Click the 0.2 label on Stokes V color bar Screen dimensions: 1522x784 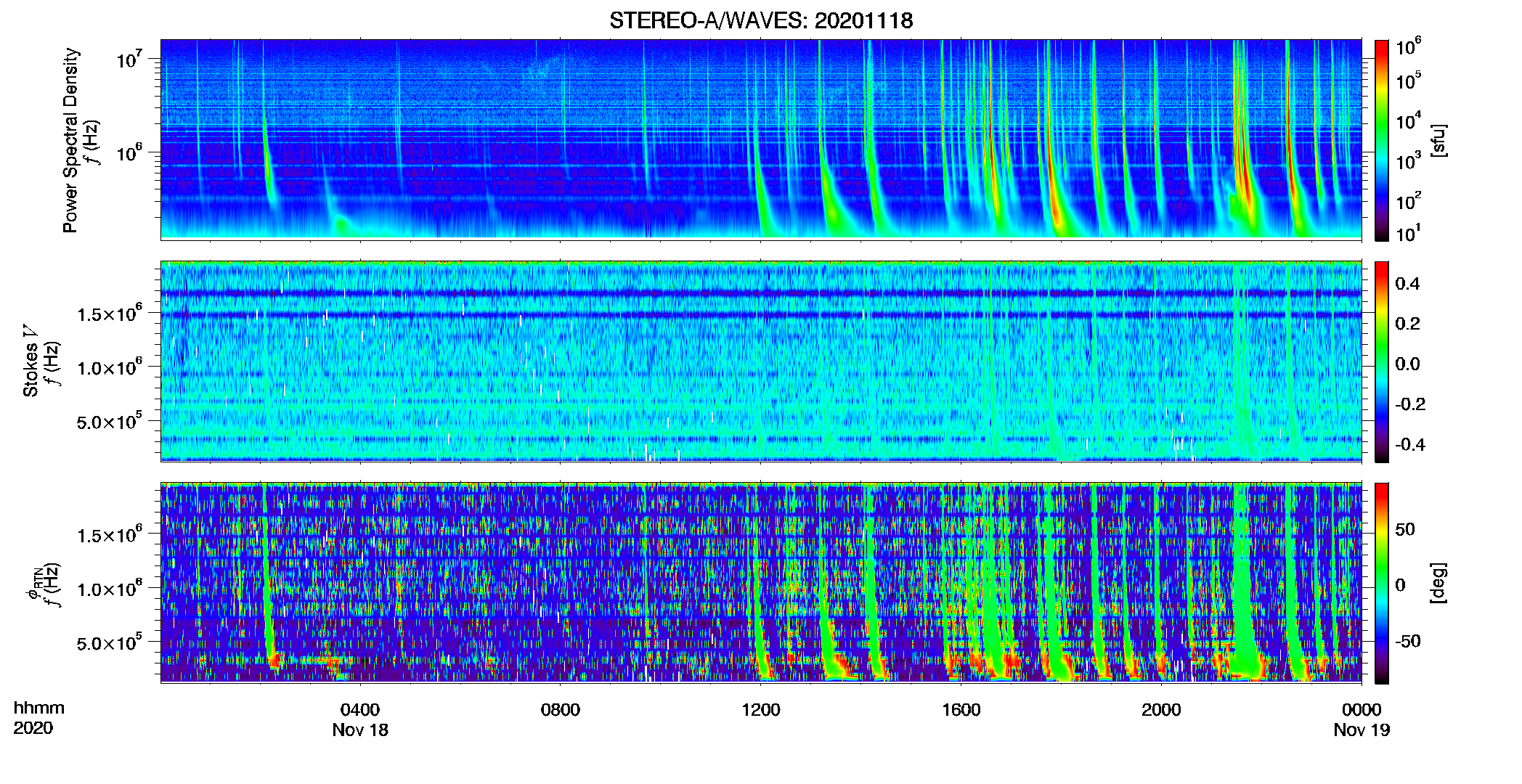tap(1407, 324)
